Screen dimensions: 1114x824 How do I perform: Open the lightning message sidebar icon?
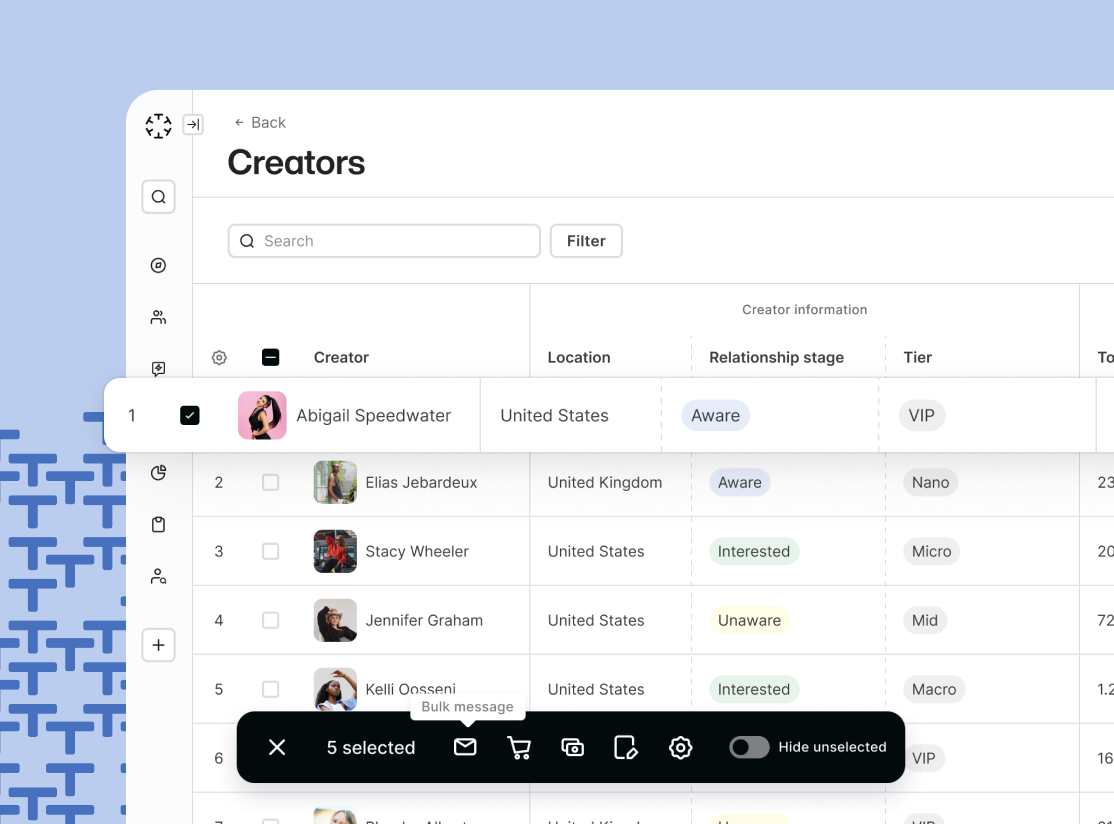click(x=158, y=369)
